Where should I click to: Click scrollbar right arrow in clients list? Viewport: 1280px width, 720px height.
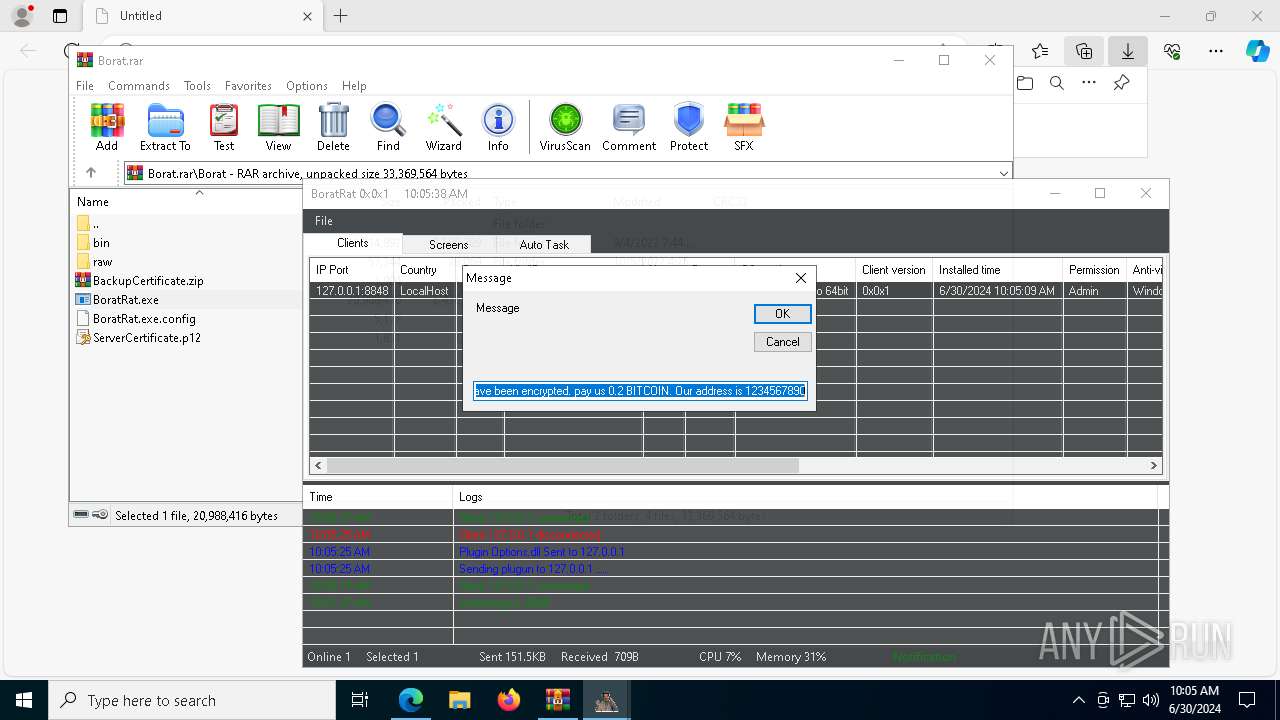(1153, 465)
